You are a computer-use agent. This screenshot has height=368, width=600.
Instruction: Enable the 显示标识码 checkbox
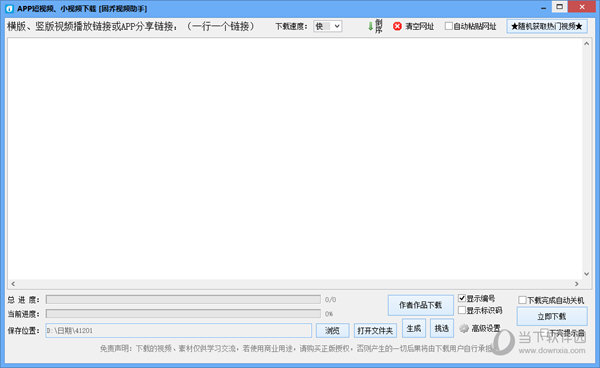(x=462, y=310)
